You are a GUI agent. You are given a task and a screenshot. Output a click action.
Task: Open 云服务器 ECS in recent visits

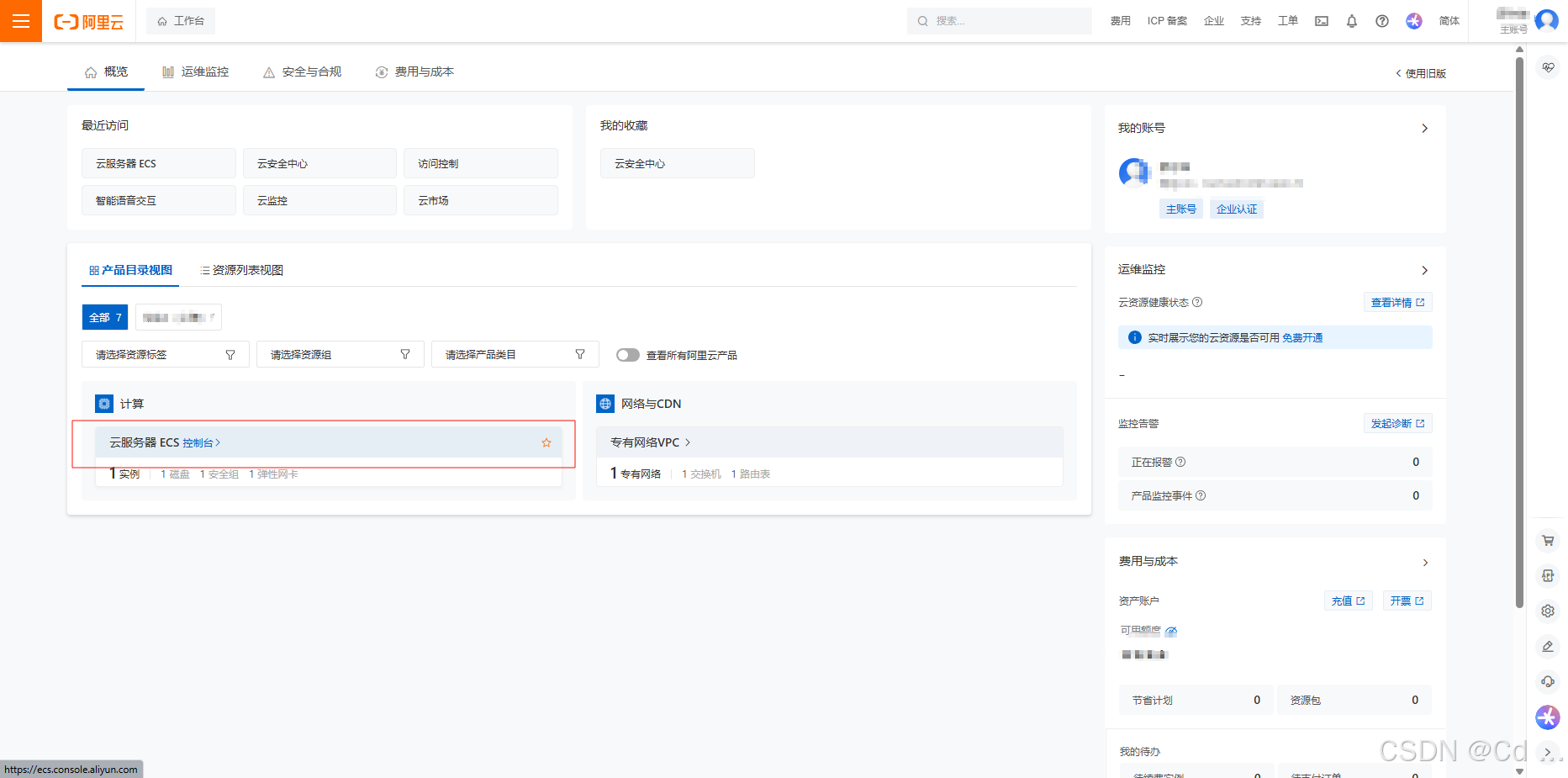[159, 163]
